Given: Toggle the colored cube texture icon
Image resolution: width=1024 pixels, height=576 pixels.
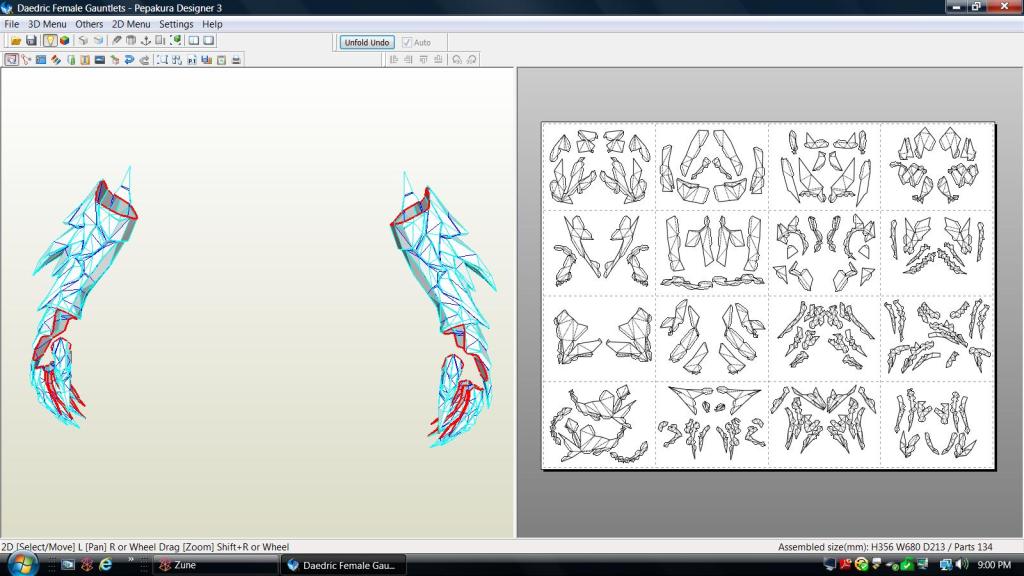Looking at the screenshot, I should (x=65, y=40).
